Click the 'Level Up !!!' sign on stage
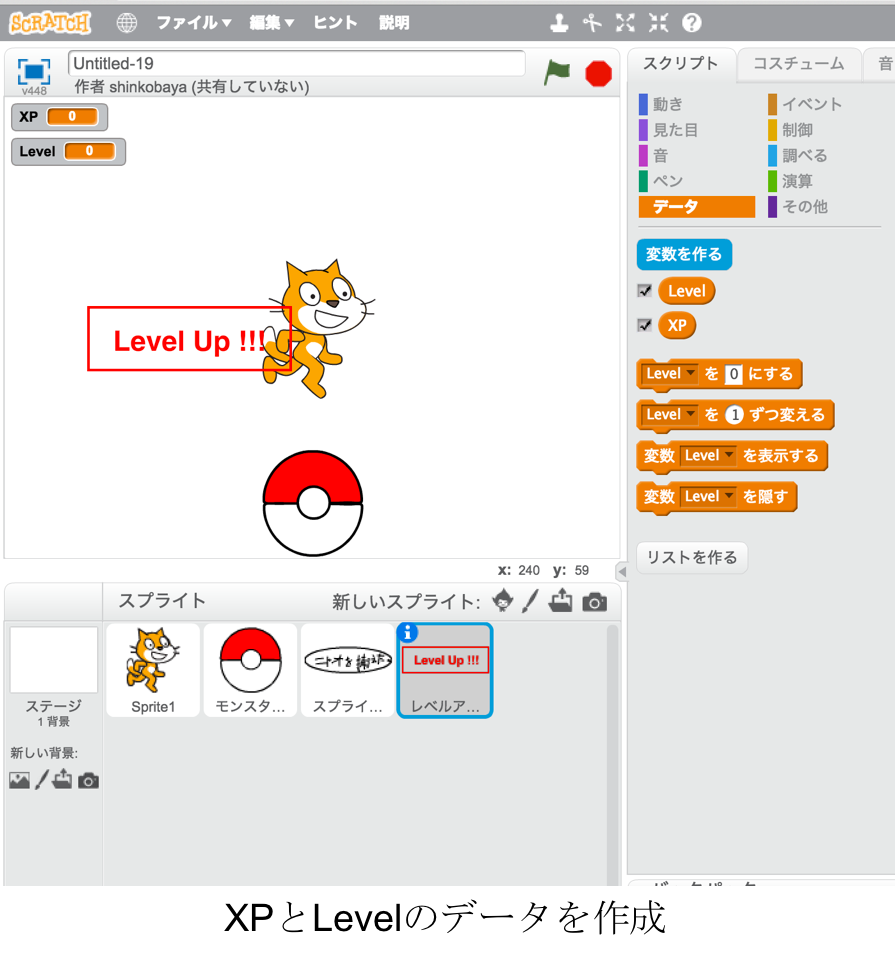Screen dimensions: 895x963 click(x=189, y=339)
